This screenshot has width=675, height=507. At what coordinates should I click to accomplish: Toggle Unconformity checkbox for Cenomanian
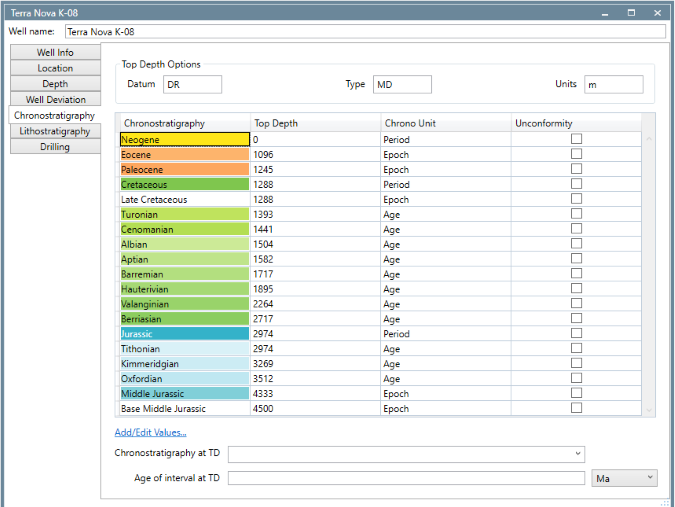pos(576,229)
